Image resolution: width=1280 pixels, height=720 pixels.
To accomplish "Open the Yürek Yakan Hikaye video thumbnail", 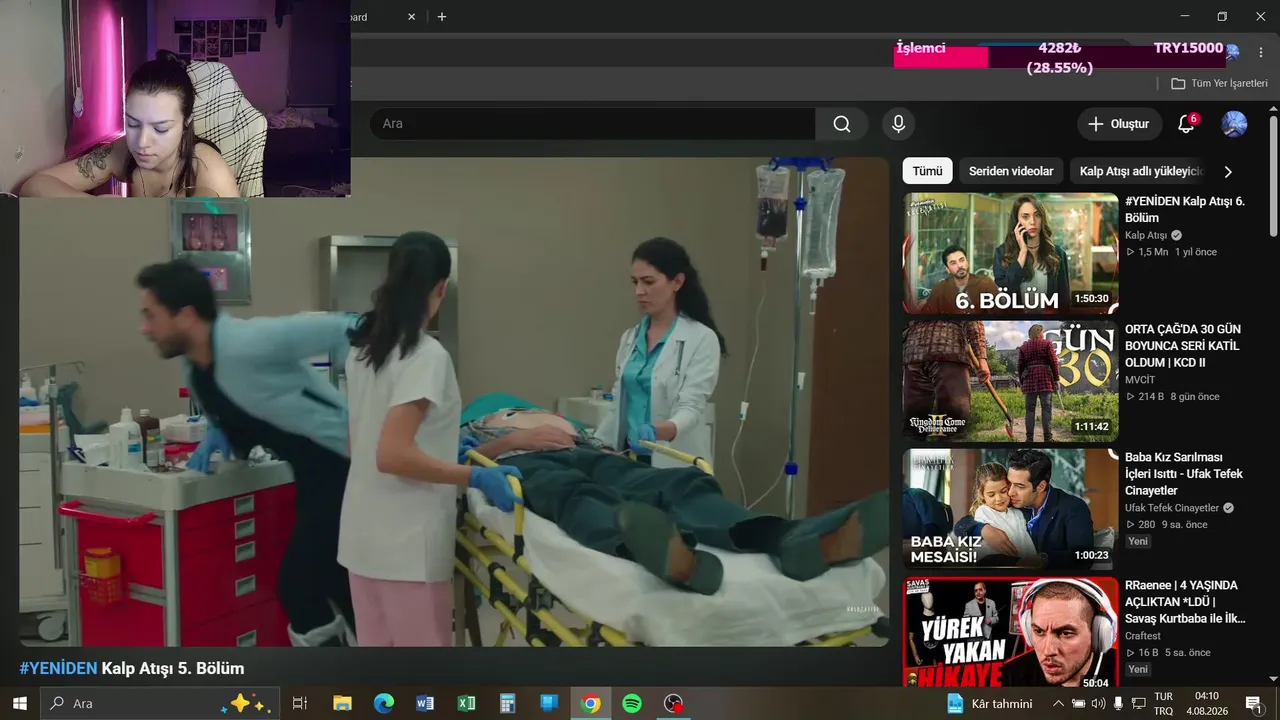I will click(x=1011, y=632).
